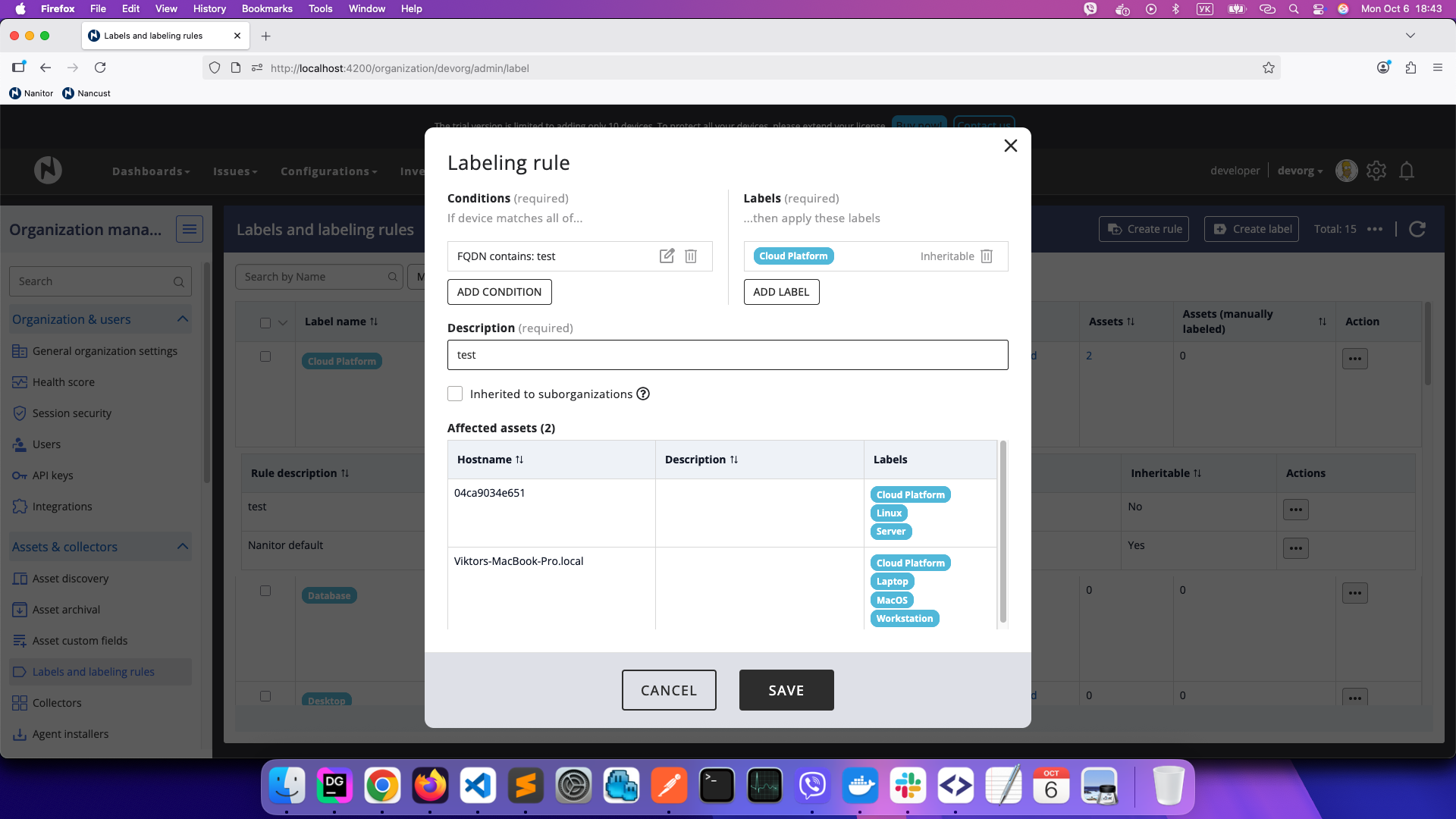Open the Bookmarks menu in Firefox
This screenshot has width=1456, height=819.
267,8
